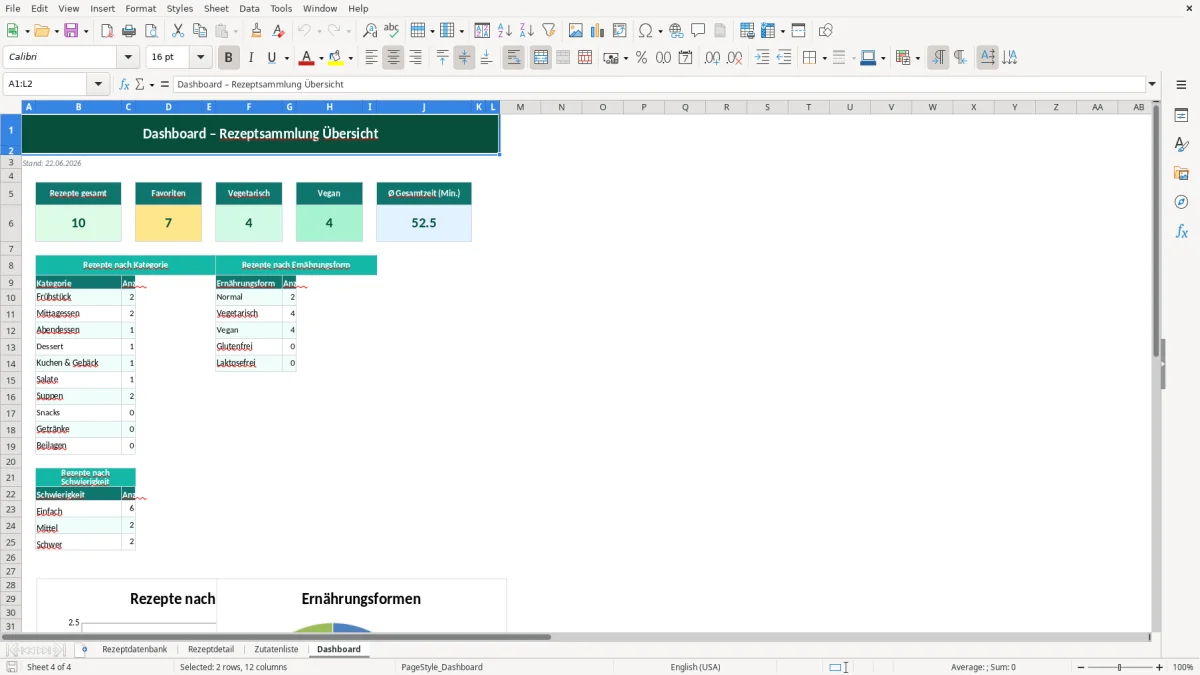The width and height of the screenshot is (1200, 675).
Task: Toggle Underline formatting
Action: (x=272, y=58)
